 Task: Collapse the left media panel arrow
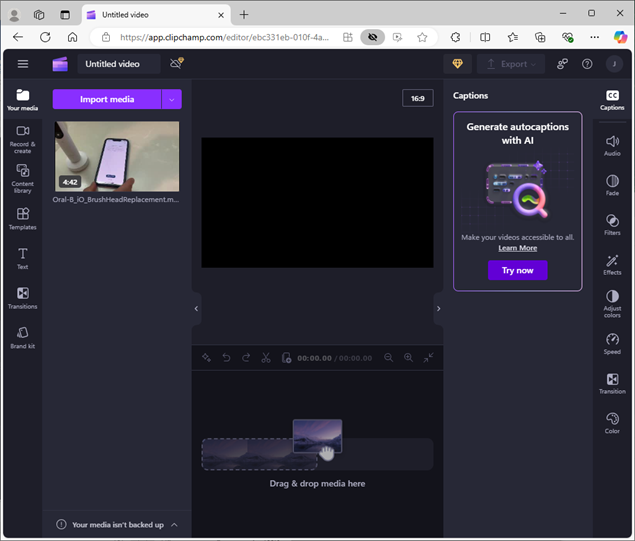[x=196, y=309]
